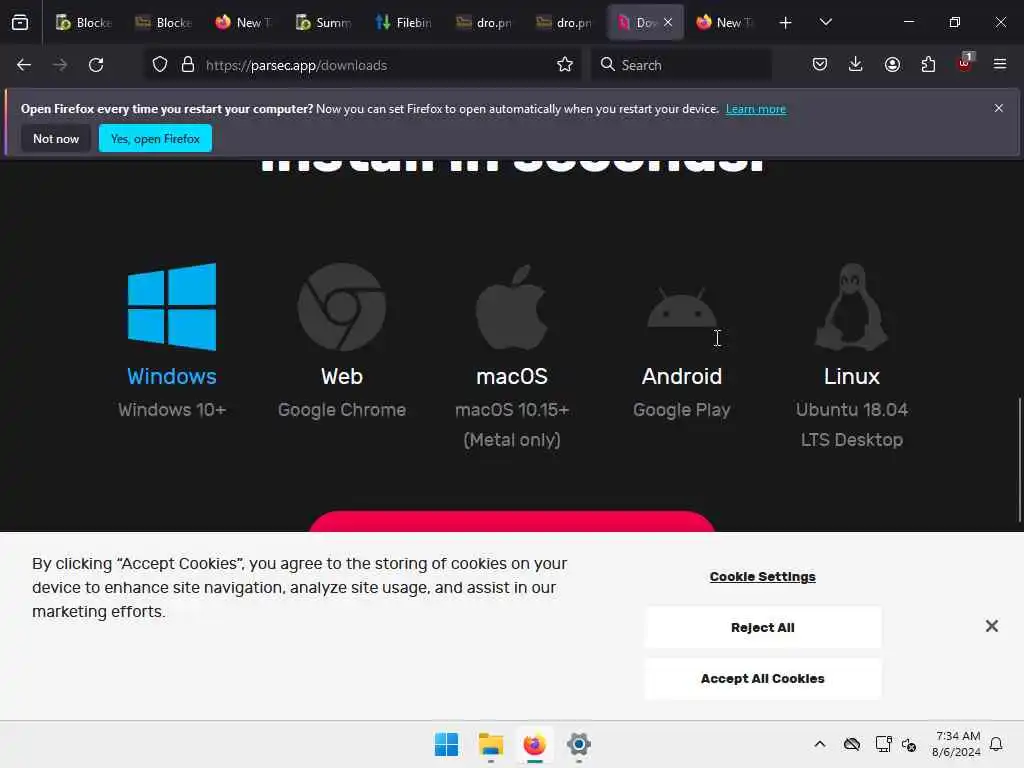The image size is (1024, 768).
Task: Click Reject All cookies button
Action: click(763, 628)
